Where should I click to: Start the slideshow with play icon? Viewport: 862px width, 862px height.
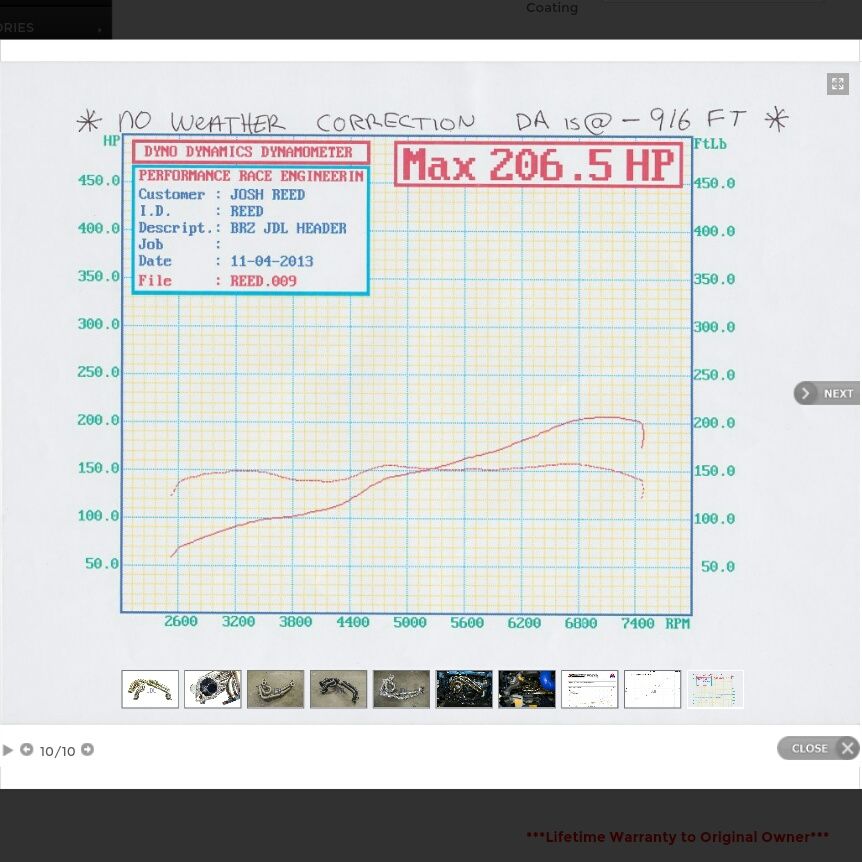click(8, 750)
